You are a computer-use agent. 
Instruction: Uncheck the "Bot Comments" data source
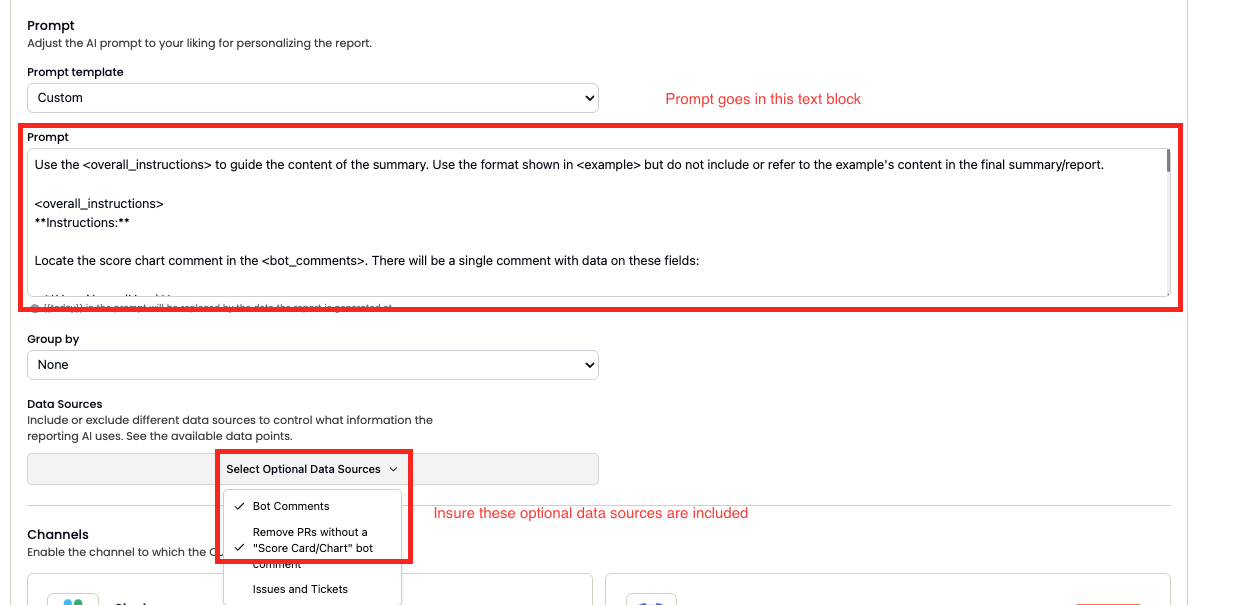(291, 506)
